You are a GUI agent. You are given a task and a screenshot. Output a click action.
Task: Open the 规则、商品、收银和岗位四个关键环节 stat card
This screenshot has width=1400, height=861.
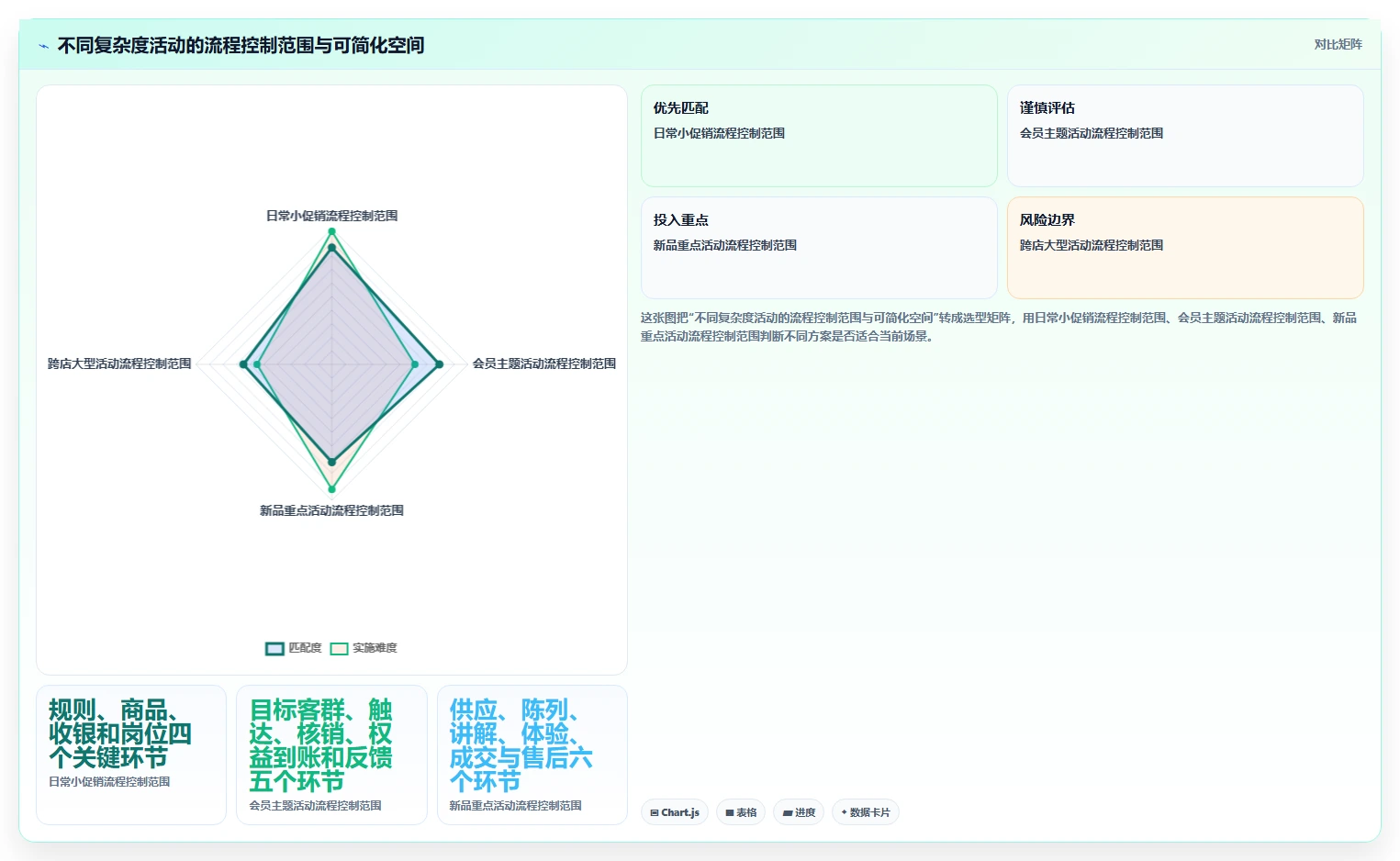131,755
